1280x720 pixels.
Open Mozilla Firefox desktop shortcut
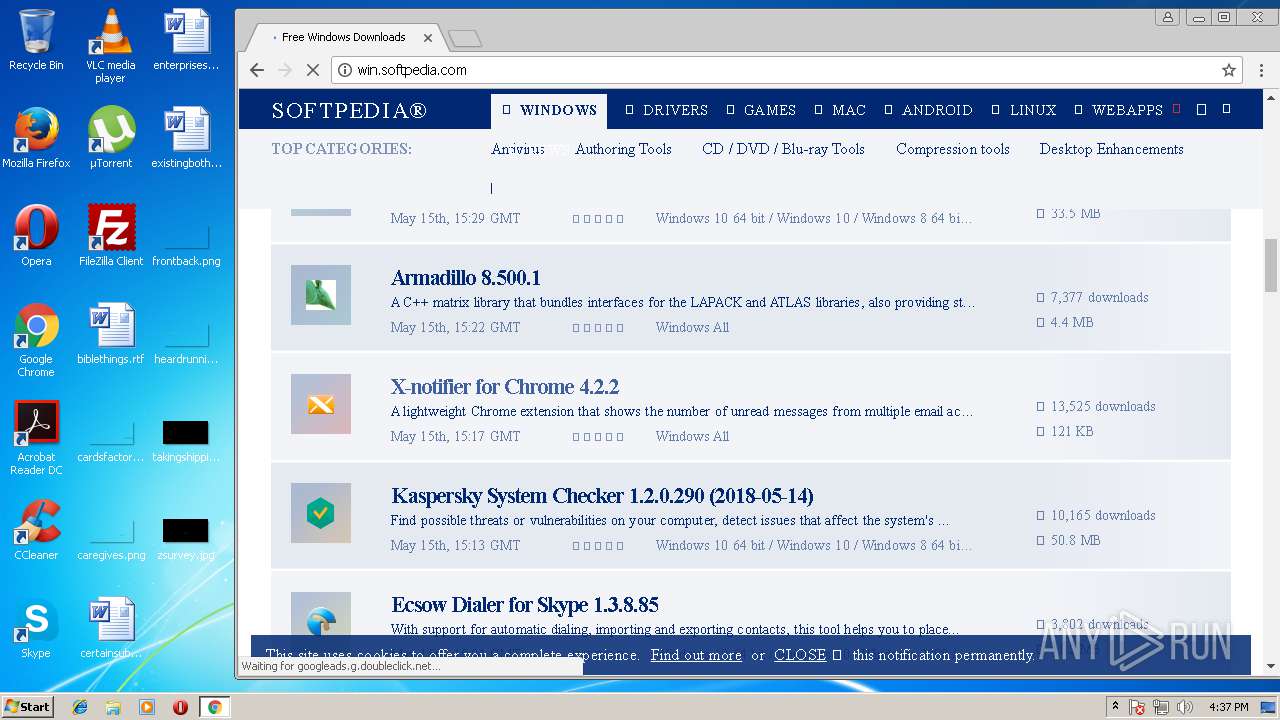(36, 138)
